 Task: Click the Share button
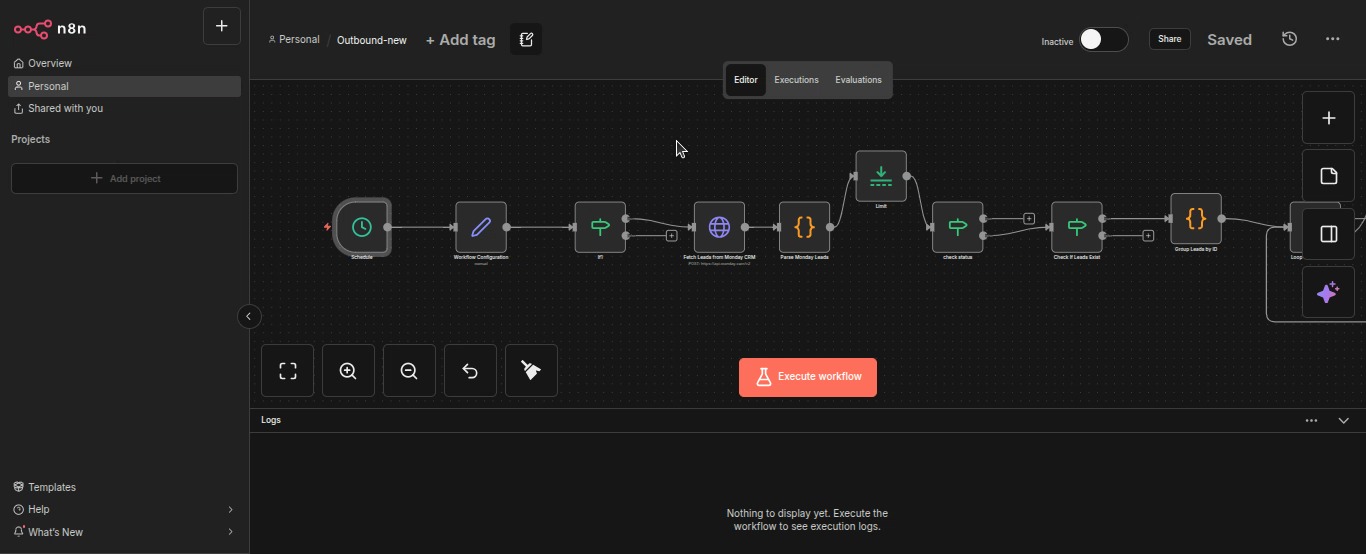pos(1170,39)
